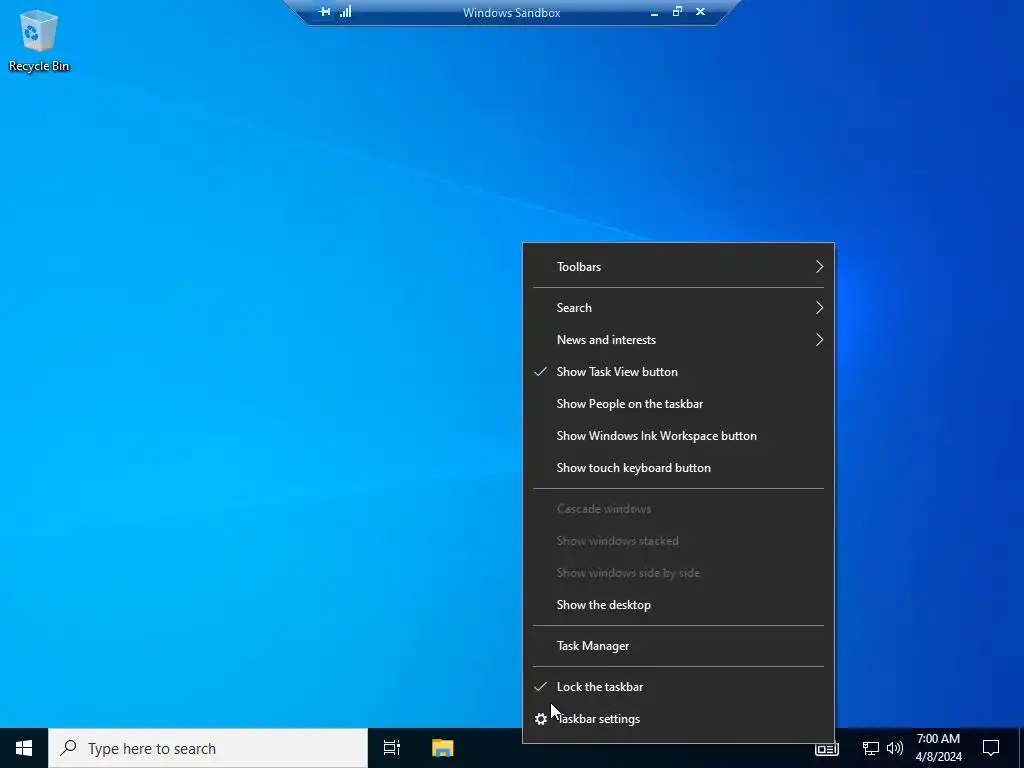Minimize the Windows Sandbox connection bar
The width and height of the screenshot is (1024, 768).
click(654, 12)
